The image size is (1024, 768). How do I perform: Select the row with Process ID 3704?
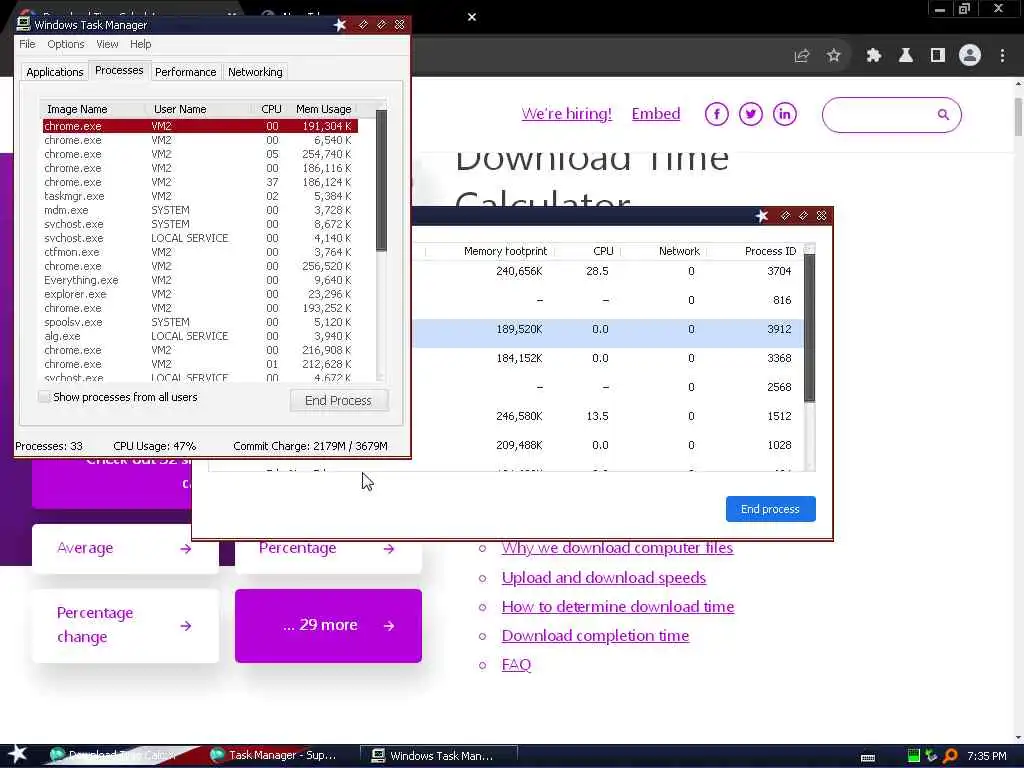[607, 271]
